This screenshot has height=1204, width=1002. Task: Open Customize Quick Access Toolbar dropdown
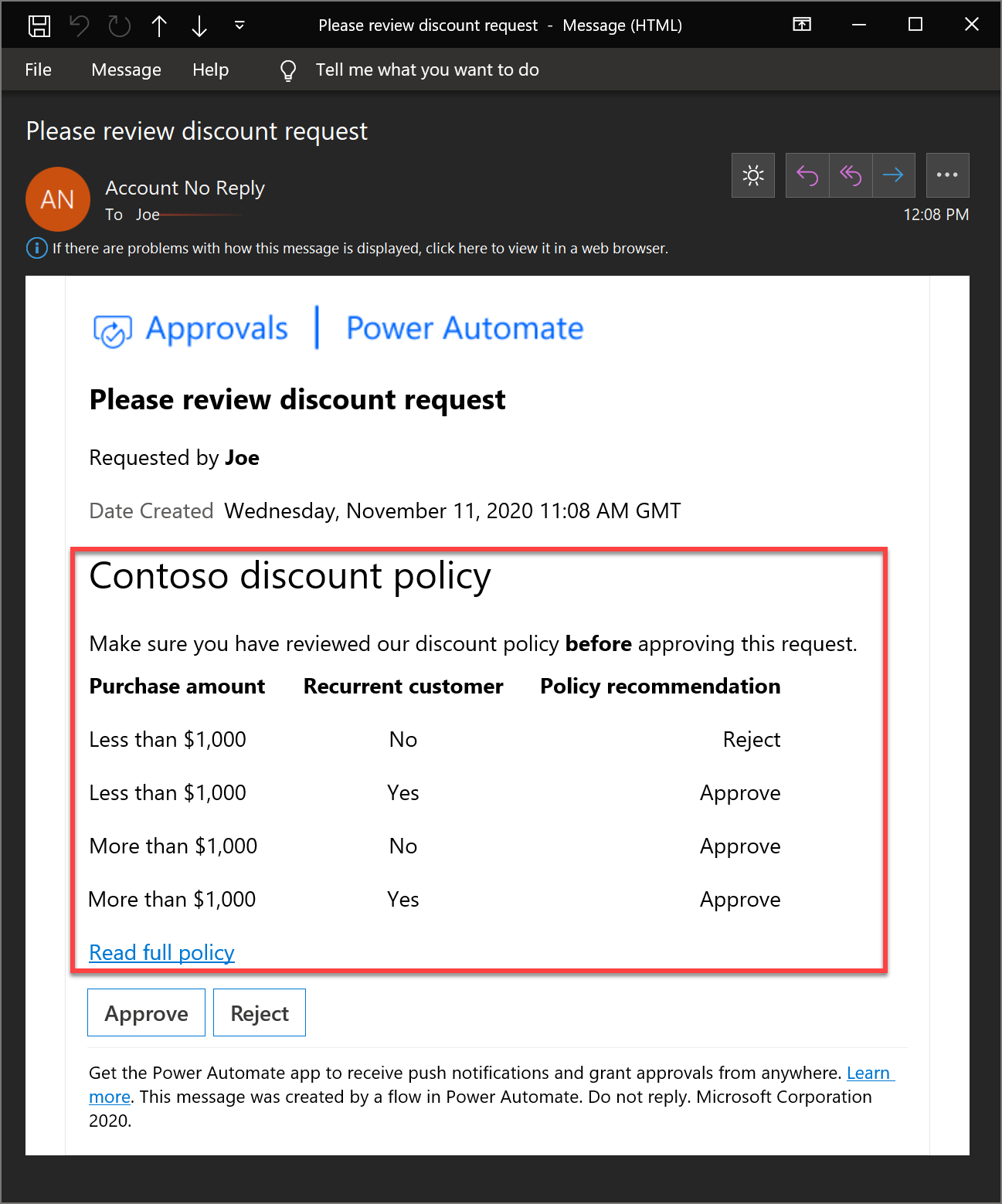(x=239, y=25)
